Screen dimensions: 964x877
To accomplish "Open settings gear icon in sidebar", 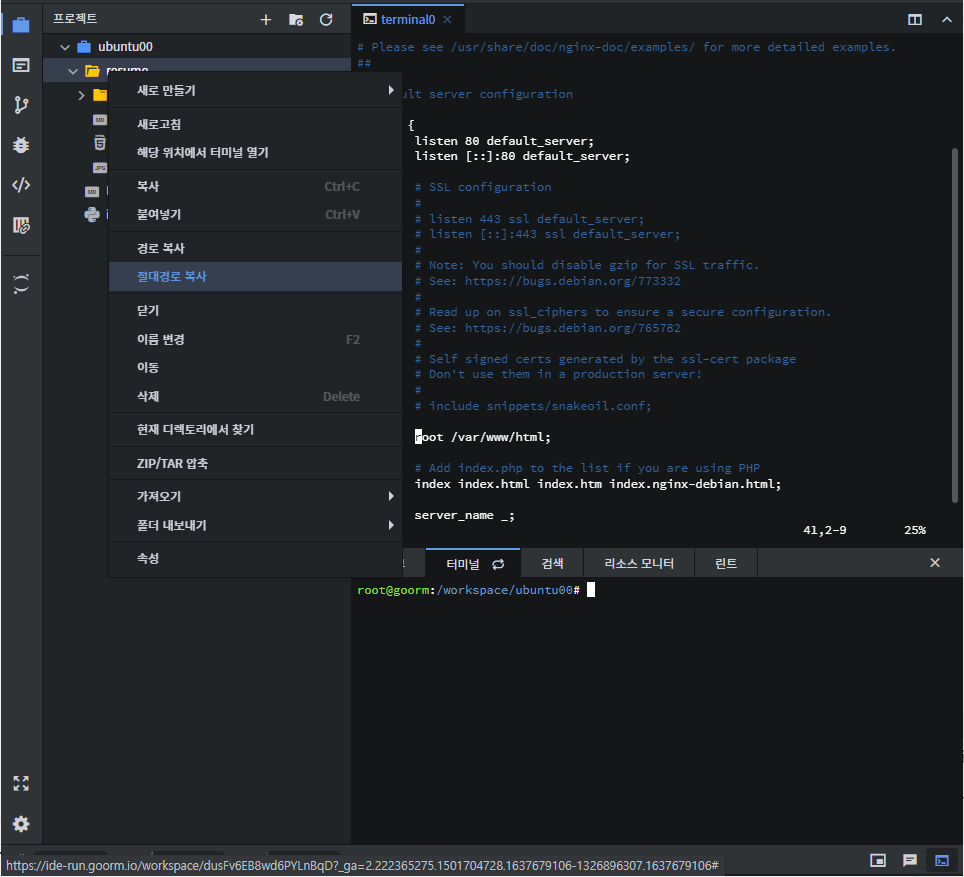I will click(21, 823).
